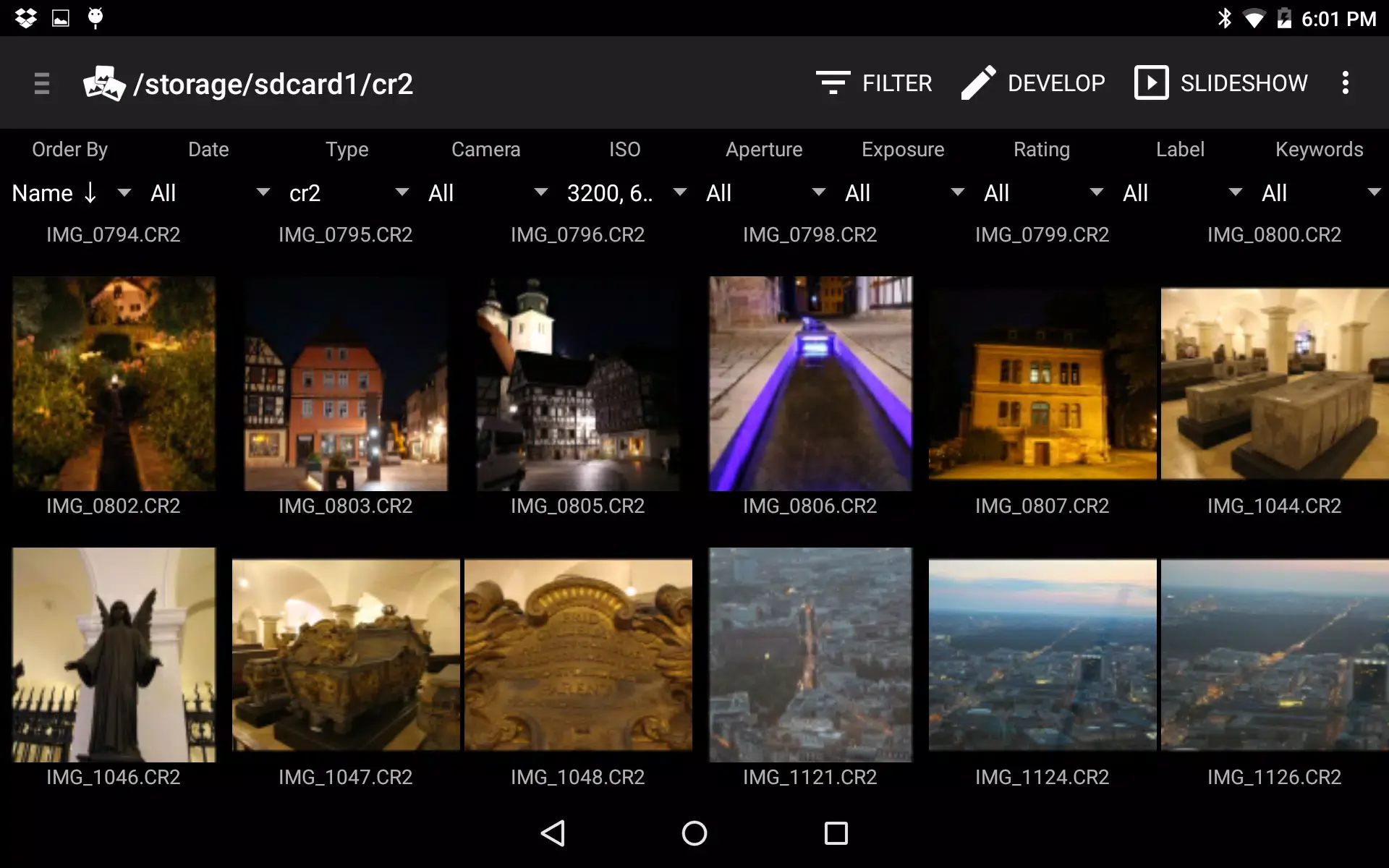Viewport: 1389px width, 868px height.
Task: Click the FILTER button
Action: click(897, 82)
